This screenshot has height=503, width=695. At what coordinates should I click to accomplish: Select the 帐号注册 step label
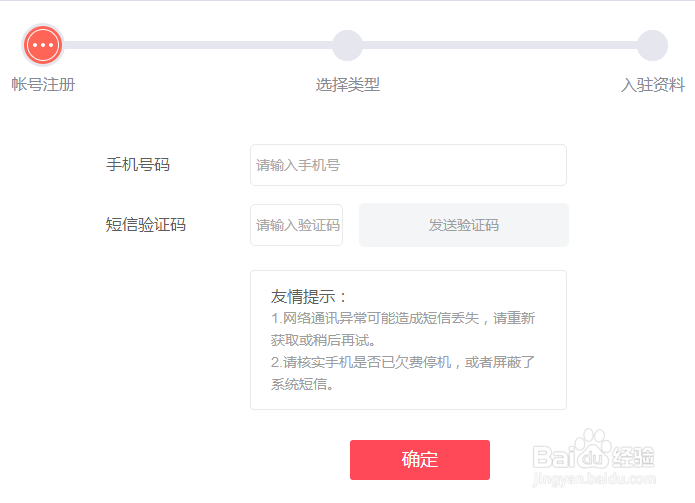point(43,85)
